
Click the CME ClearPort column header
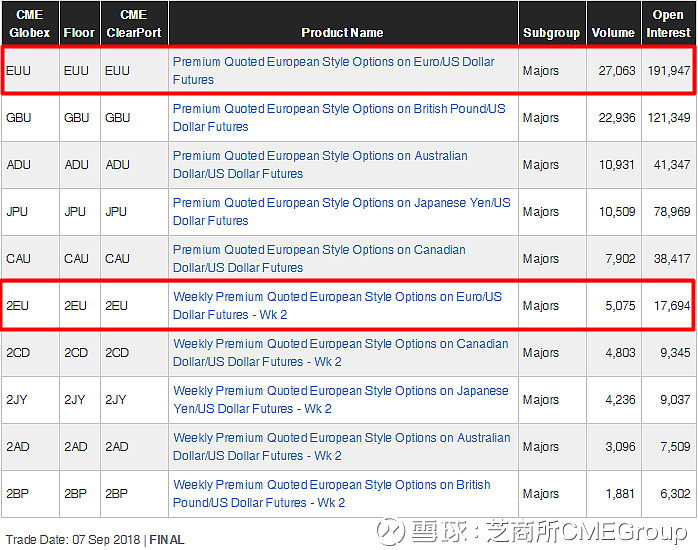134,24
